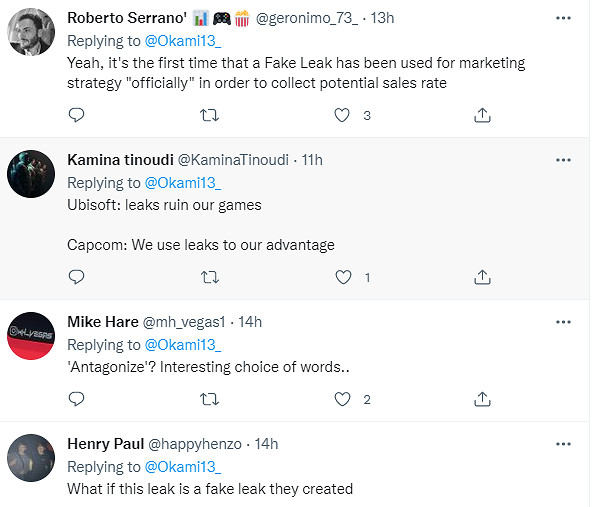Reply to Kamina tinoudi's tweet

click(76, 277)
